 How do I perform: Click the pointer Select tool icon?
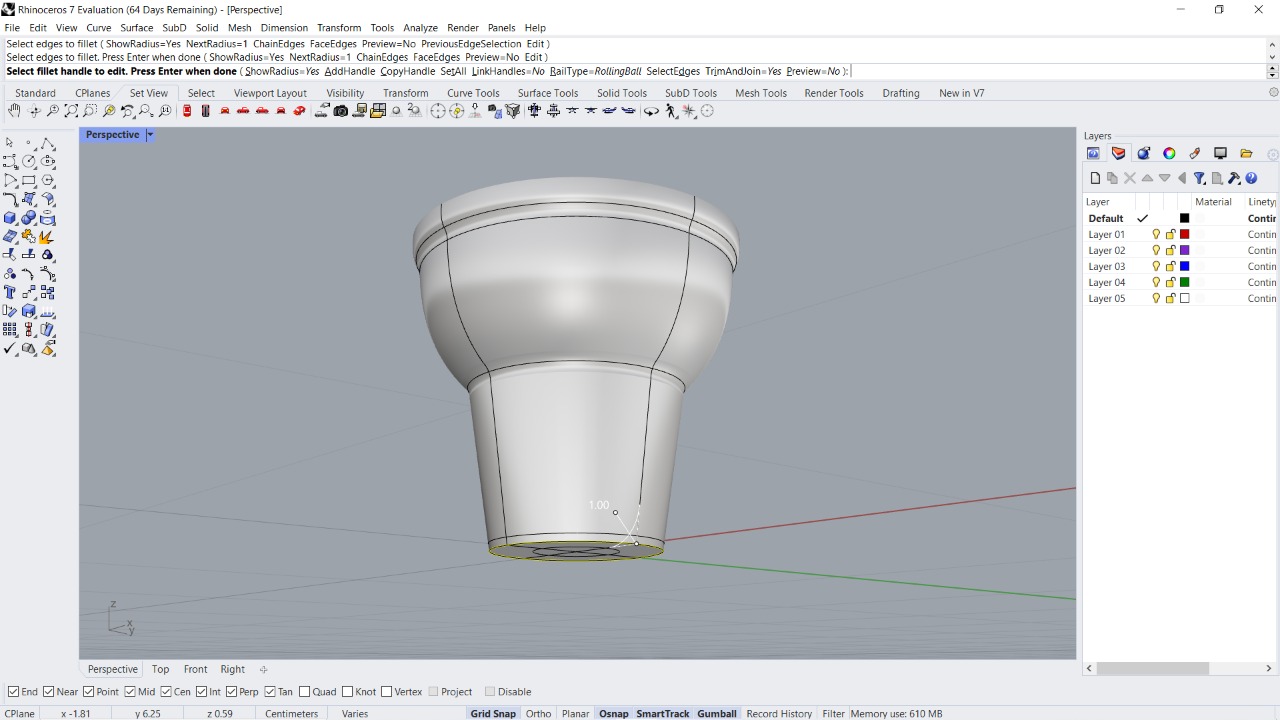10,143
